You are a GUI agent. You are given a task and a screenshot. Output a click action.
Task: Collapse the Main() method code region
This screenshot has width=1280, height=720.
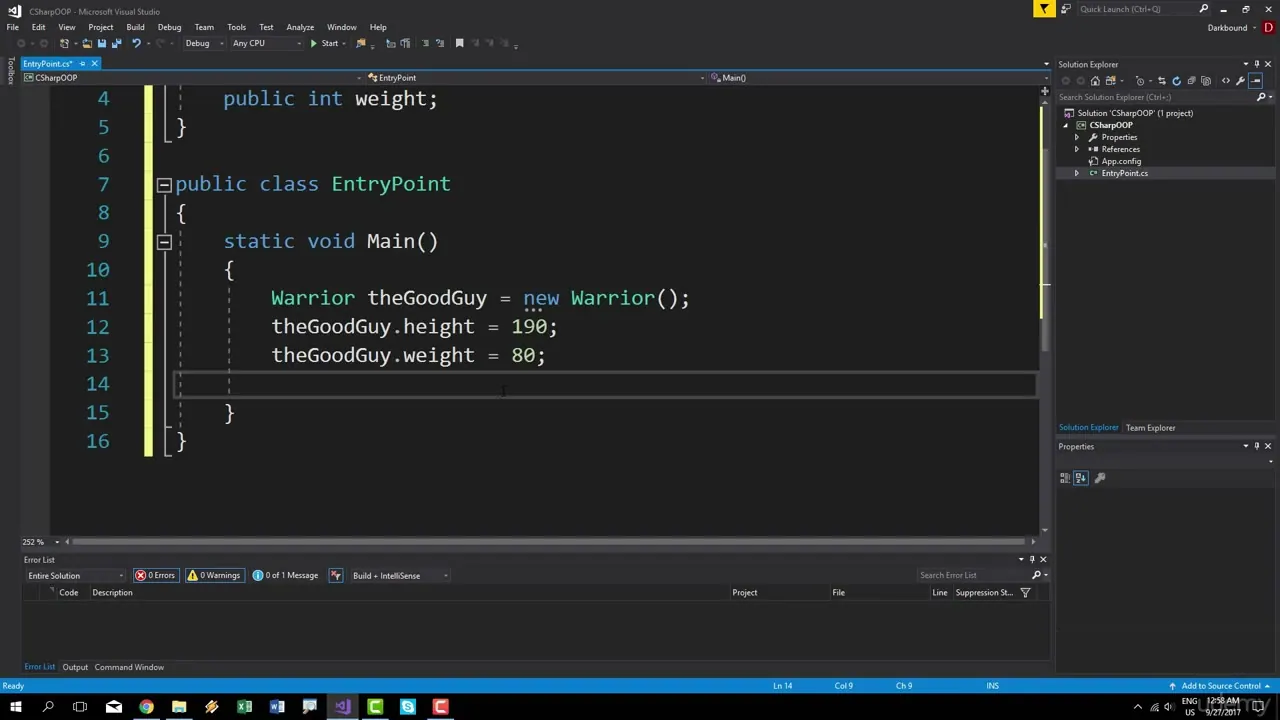[x=164, y=241]
